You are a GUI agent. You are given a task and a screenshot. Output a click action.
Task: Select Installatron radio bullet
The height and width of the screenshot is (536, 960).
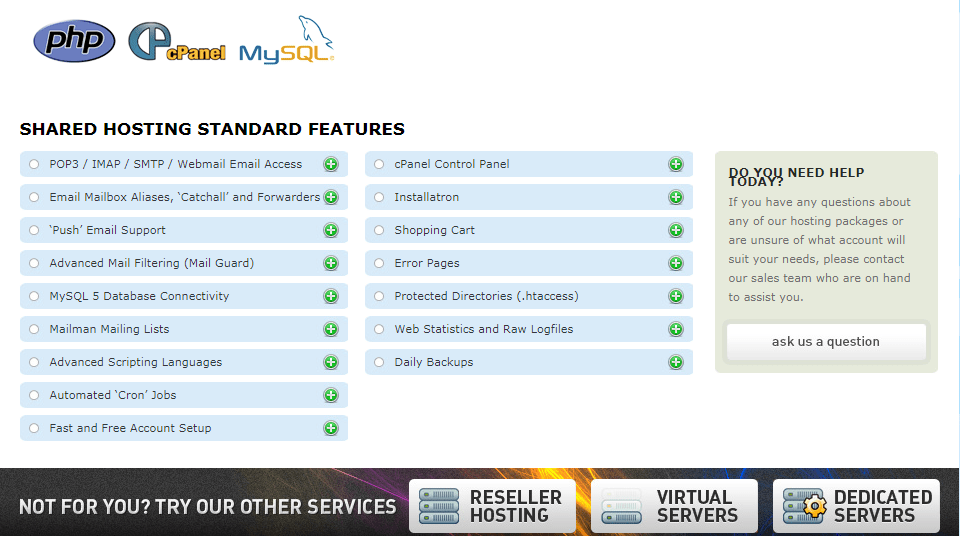pyautogui.click(x=379, y=197)
